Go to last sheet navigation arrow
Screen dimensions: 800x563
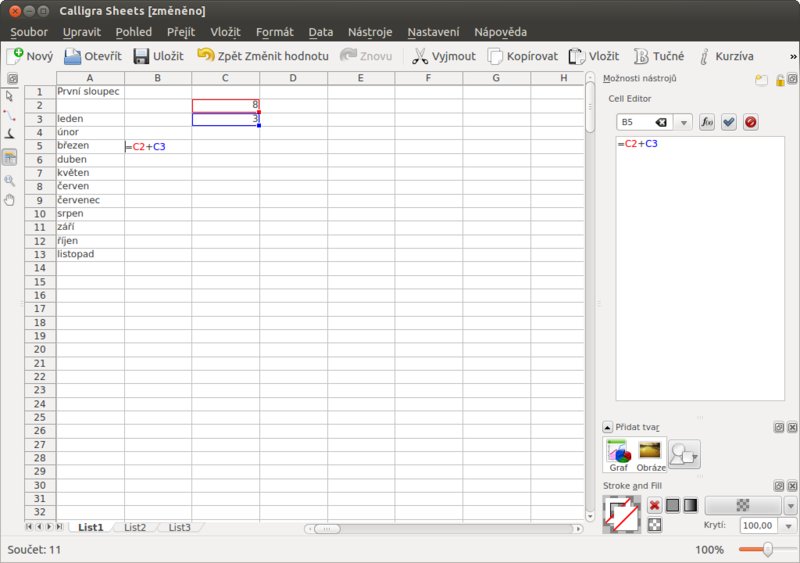[59, 526]
